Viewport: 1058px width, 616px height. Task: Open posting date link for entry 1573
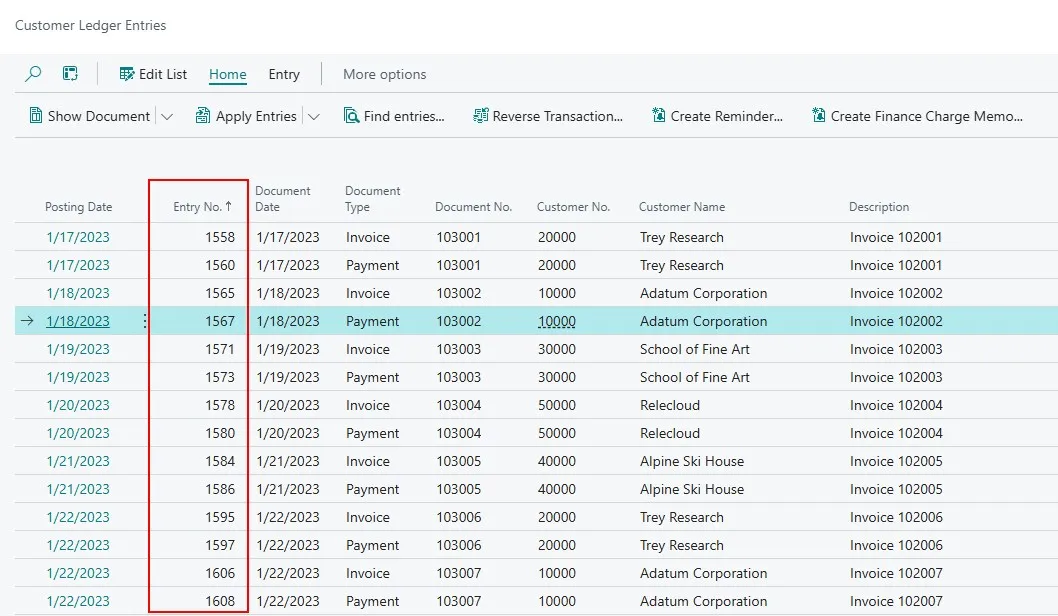(x=78, y=377)
